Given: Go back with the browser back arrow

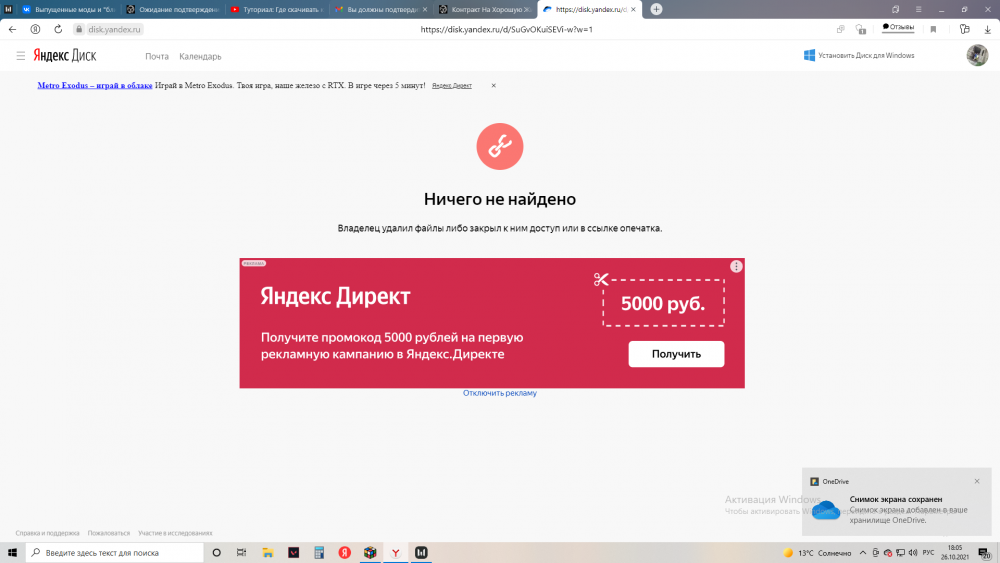Looking at the screenshot, I should [x=12, y=29].
